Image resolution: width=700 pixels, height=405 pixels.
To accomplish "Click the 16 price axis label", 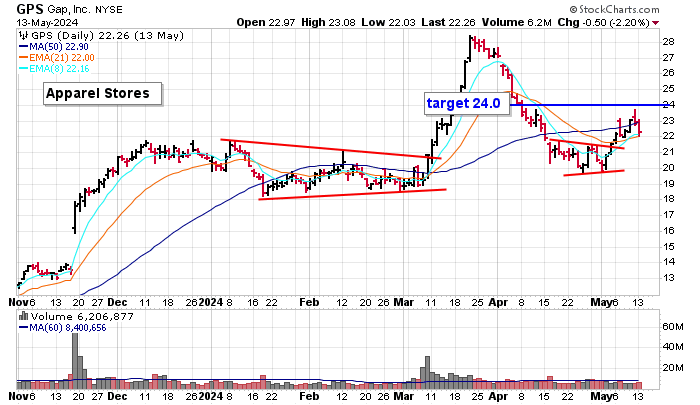I will coord(668,231).
